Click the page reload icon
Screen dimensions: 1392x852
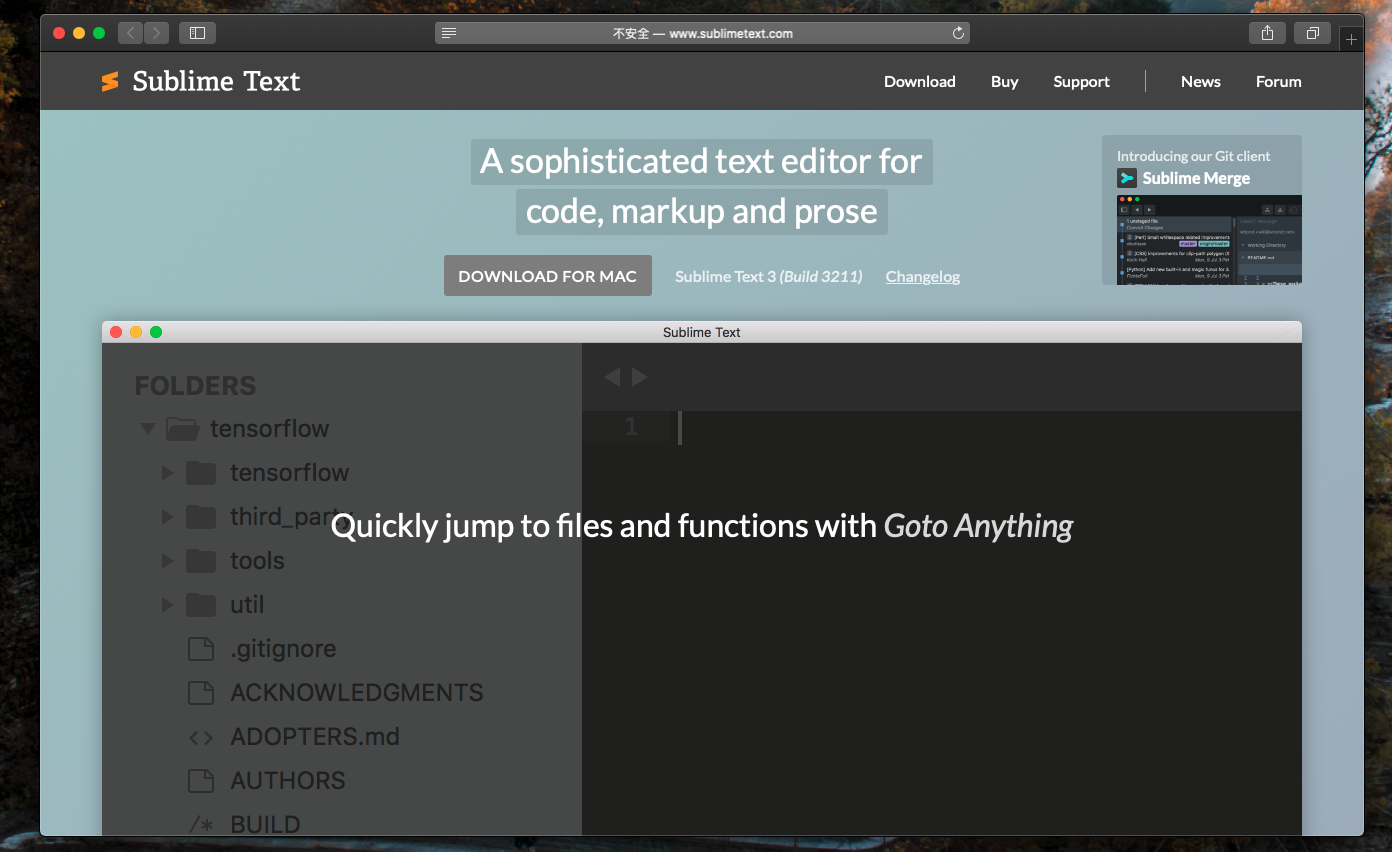click(958, 33)
